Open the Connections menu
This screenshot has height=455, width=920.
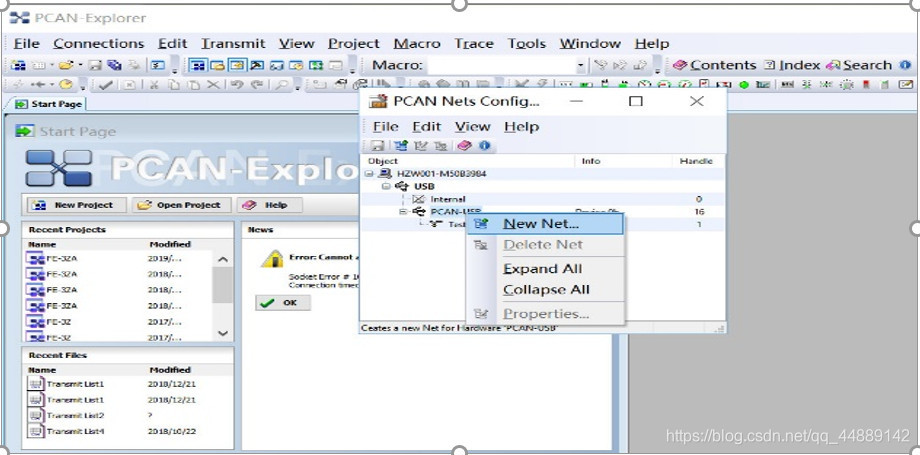coord(99,43)
